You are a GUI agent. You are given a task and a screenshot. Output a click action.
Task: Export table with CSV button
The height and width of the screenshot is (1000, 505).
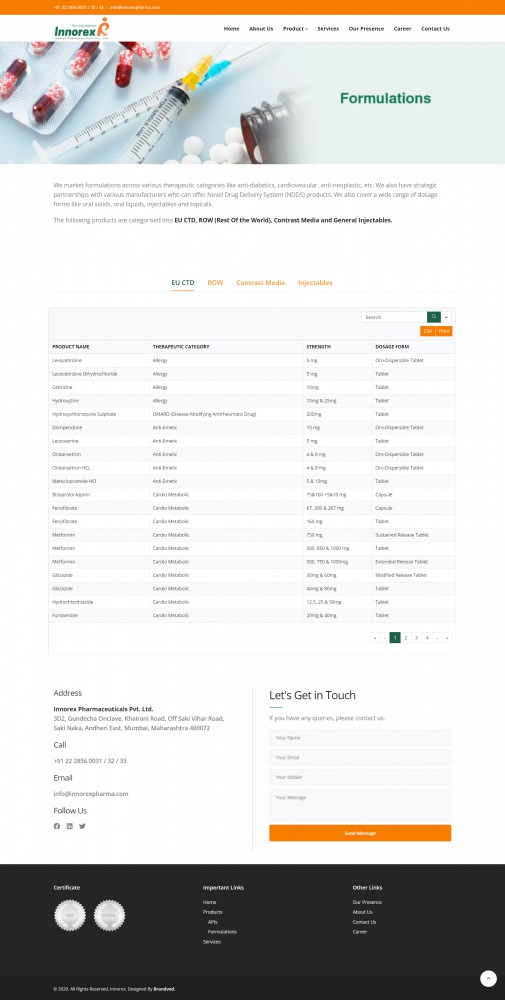pos(428,331)
